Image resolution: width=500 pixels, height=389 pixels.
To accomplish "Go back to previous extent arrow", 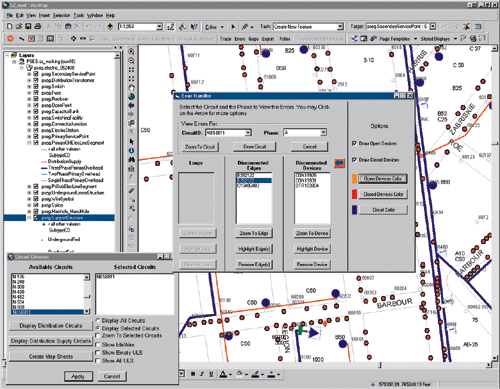I will [131, 106].
